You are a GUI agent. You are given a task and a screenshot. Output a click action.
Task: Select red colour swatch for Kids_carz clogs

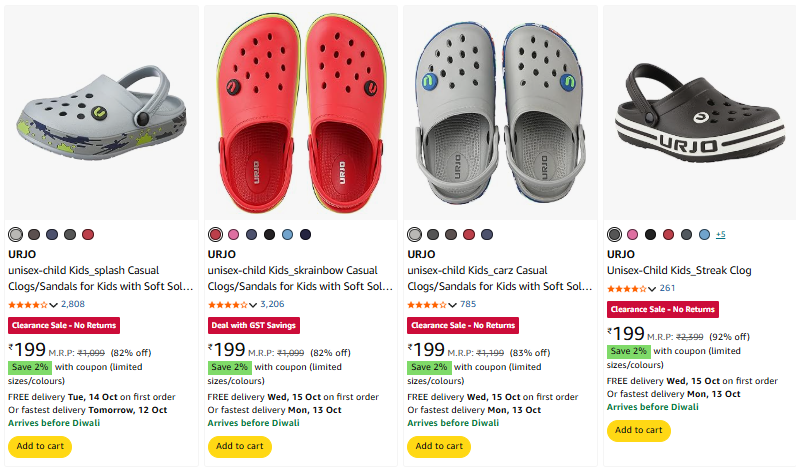(x=469, y=234)
